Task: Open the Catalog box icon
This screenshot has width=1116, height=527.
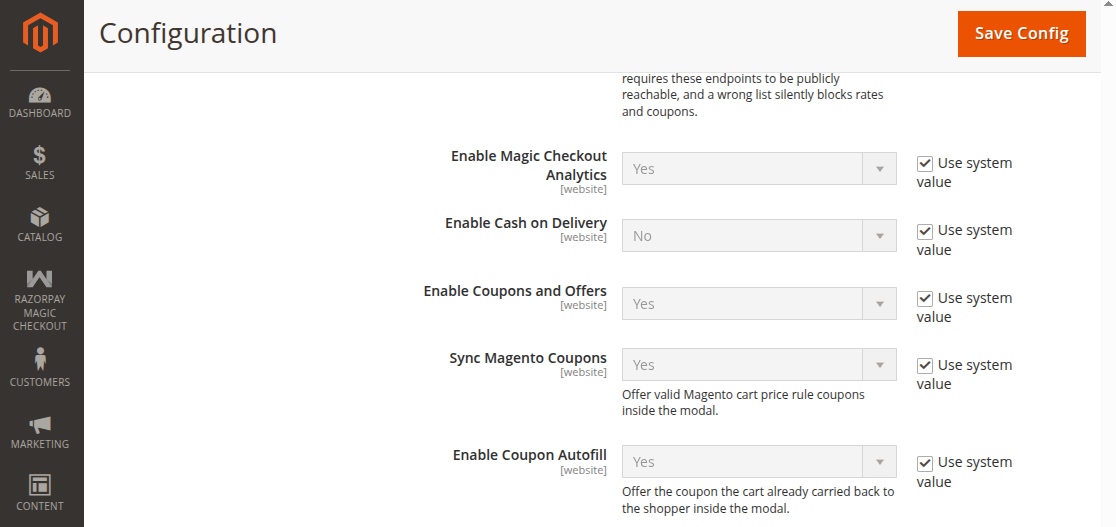Action: tap(40, 217)
